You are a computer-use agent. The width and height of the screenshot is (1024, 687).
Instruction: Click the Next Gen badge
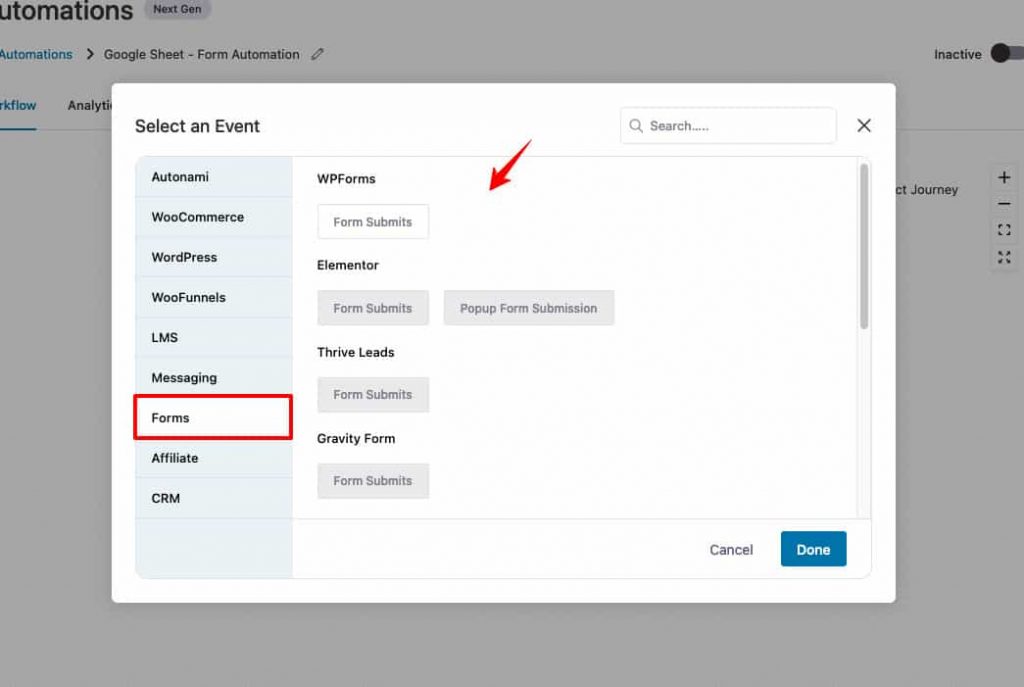[177, 9]
